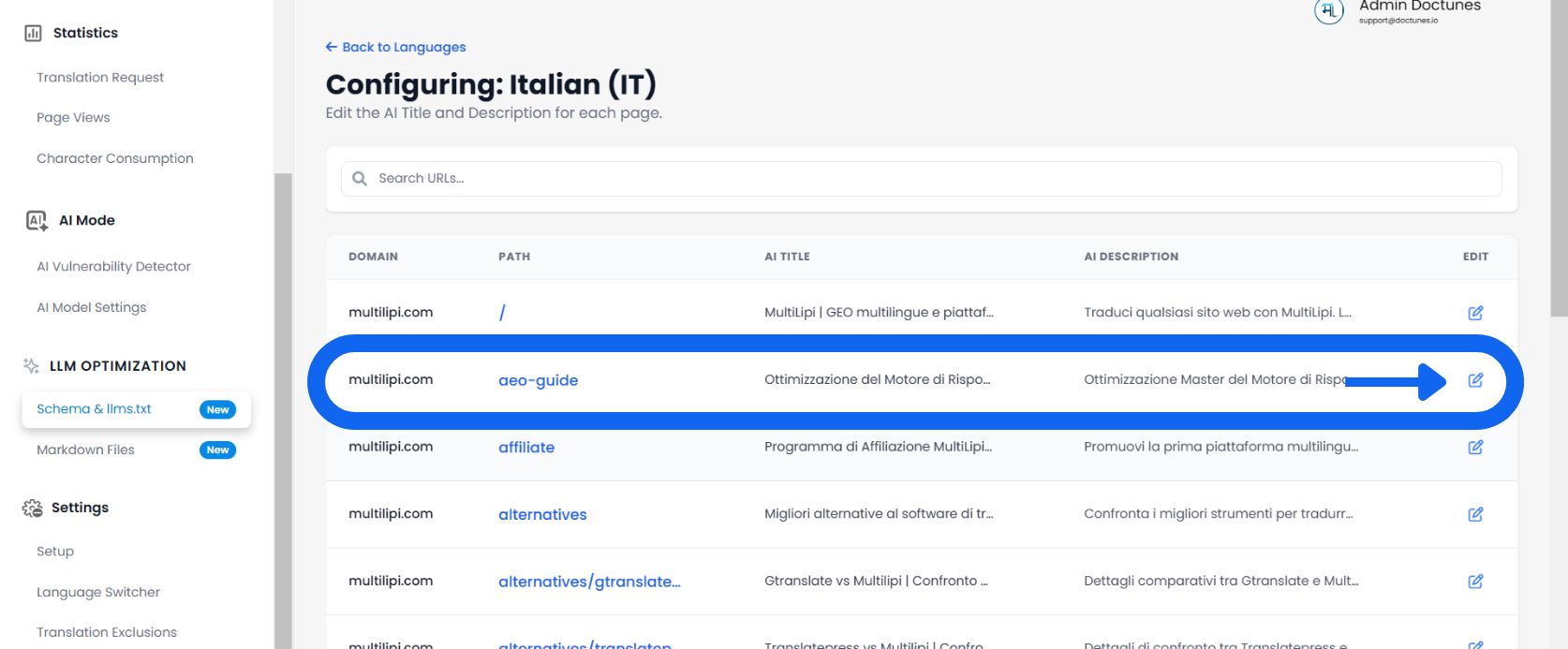
Task: Click 'Confronta i migliori strumenti' description
Action: pos(1219,514)
